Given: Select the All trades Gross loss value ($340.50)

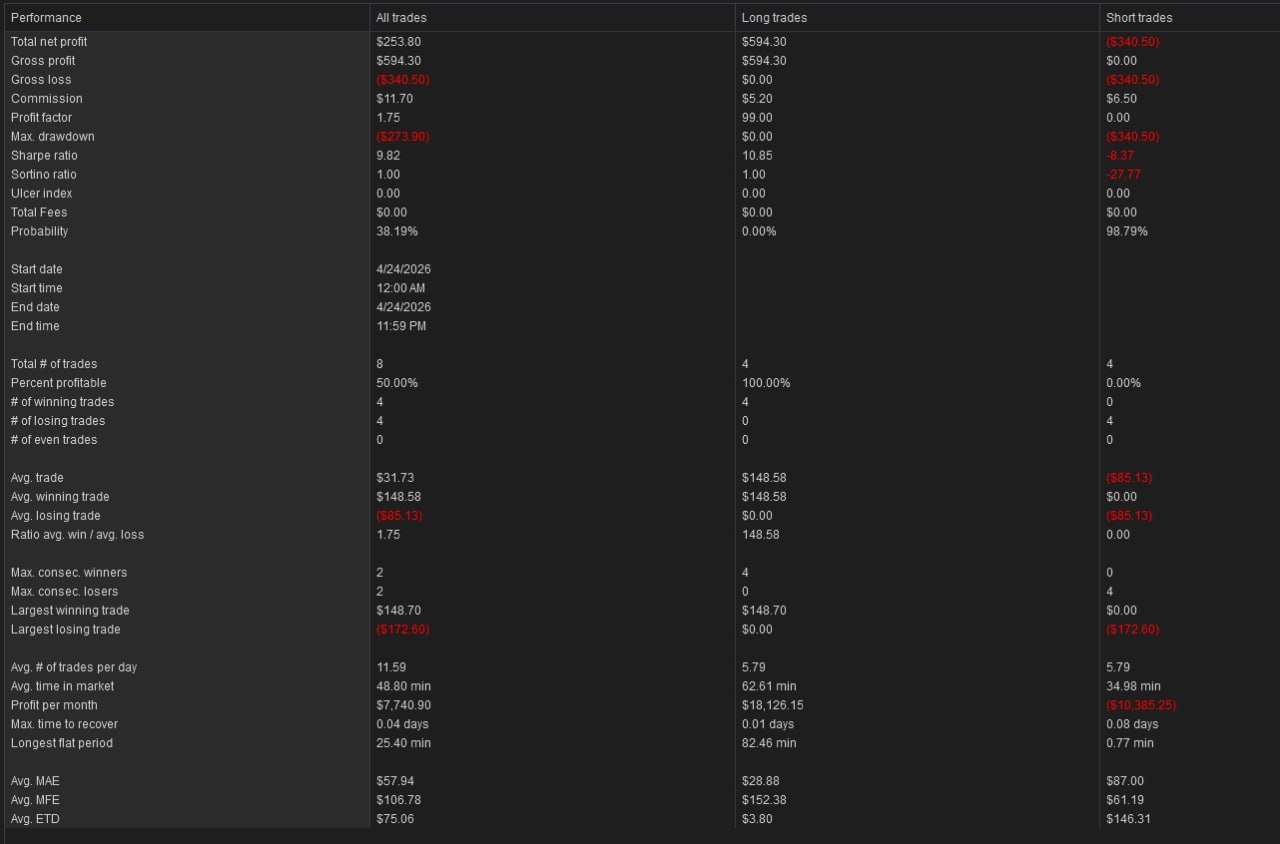Looking at the screenshot, I should (402, 80).
